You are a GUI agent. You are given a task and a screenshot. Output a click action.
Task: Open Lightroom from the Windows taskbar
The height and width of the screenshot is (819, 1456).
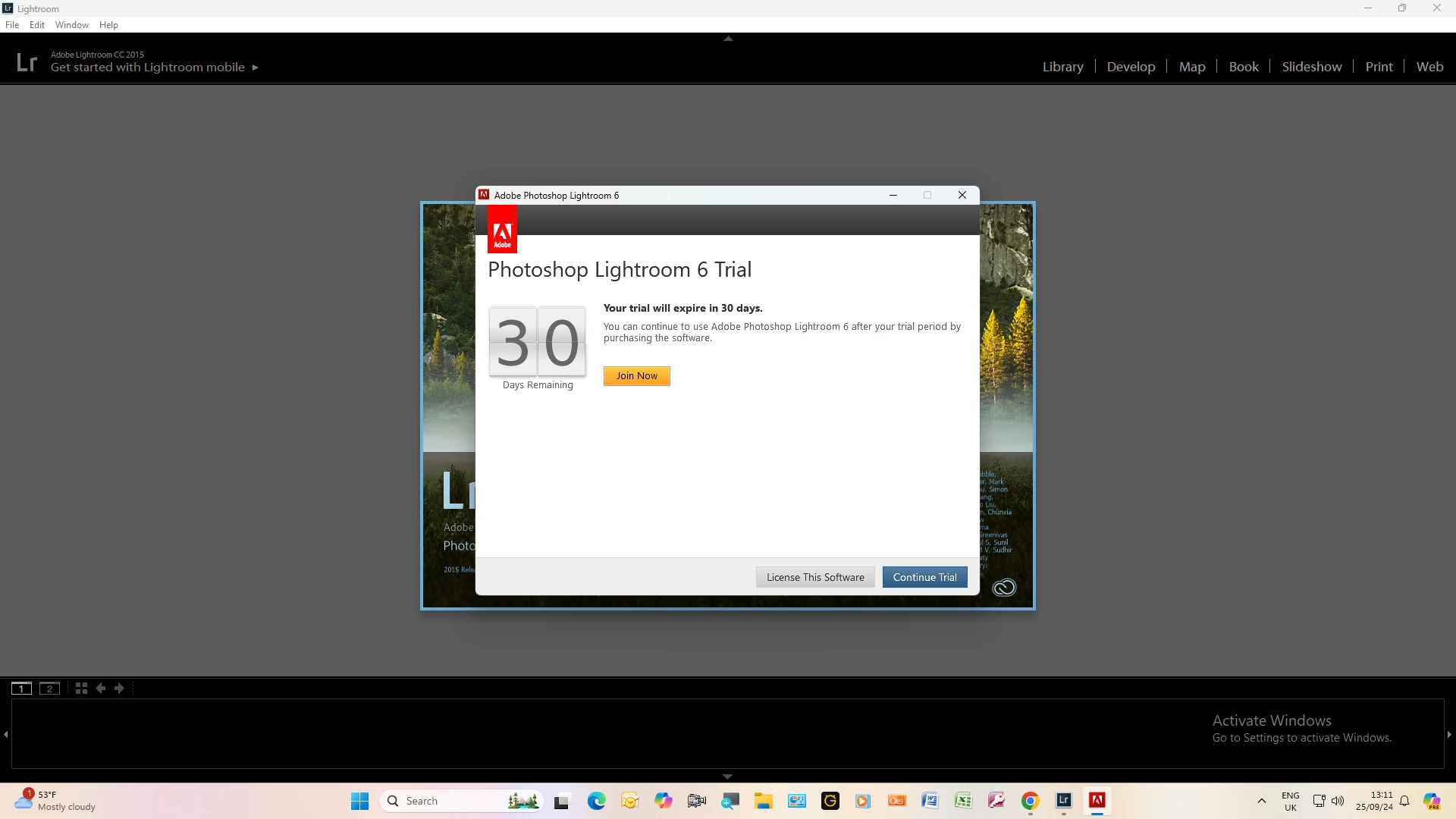(x=1063, y=801)
